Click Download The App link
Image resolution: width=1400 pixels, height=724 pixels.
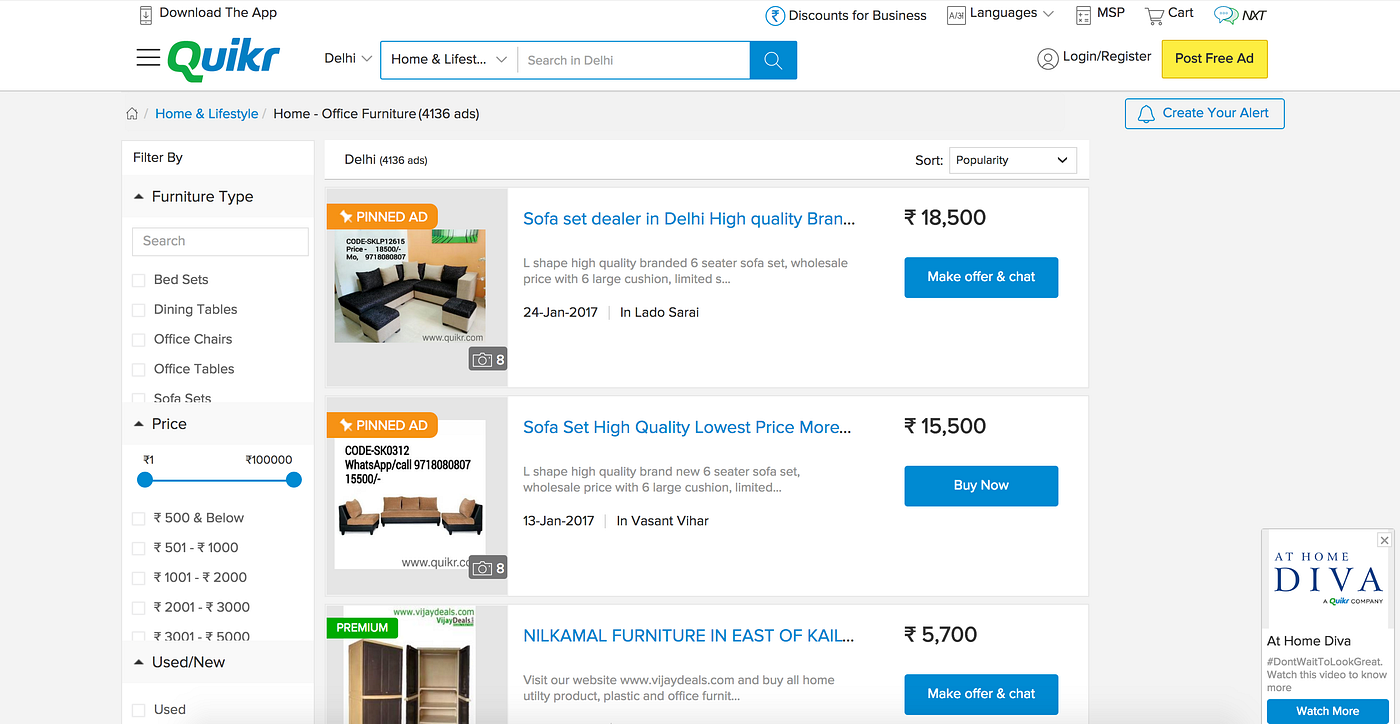(218, 13)
